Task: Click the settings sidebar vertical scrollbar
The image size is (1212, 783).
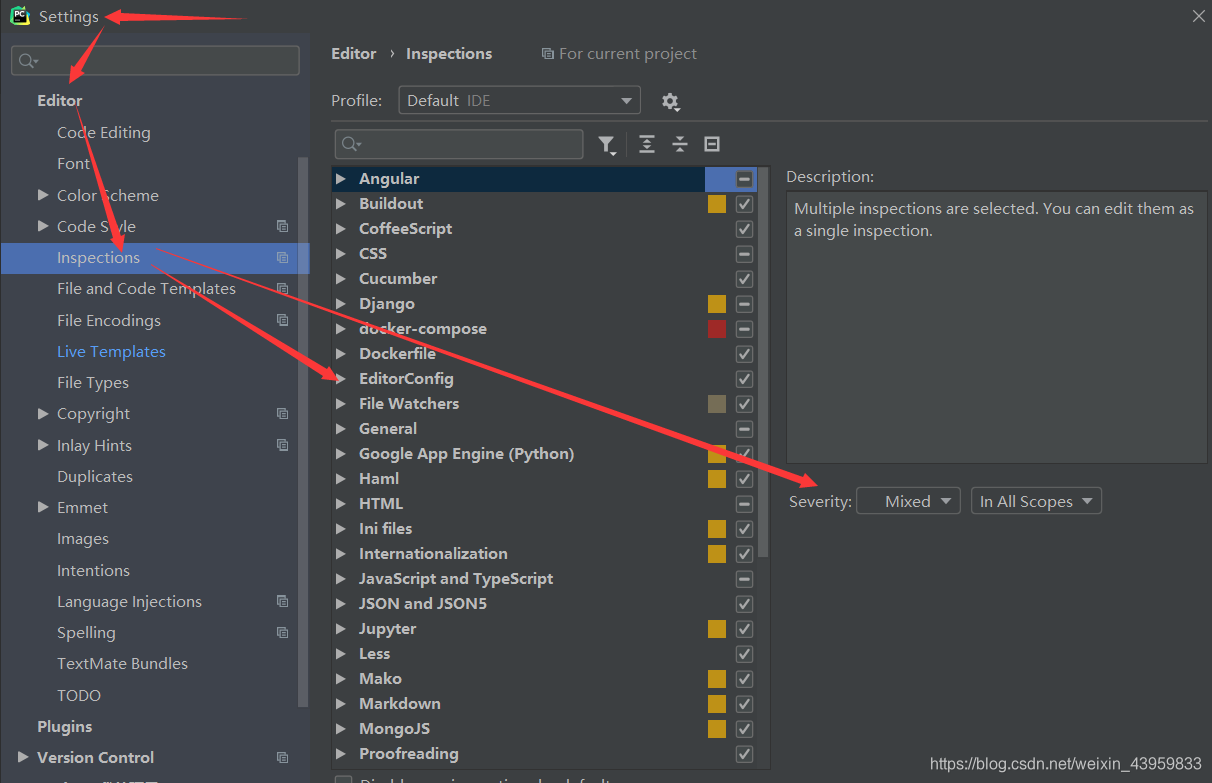Action: coord(304,432)
